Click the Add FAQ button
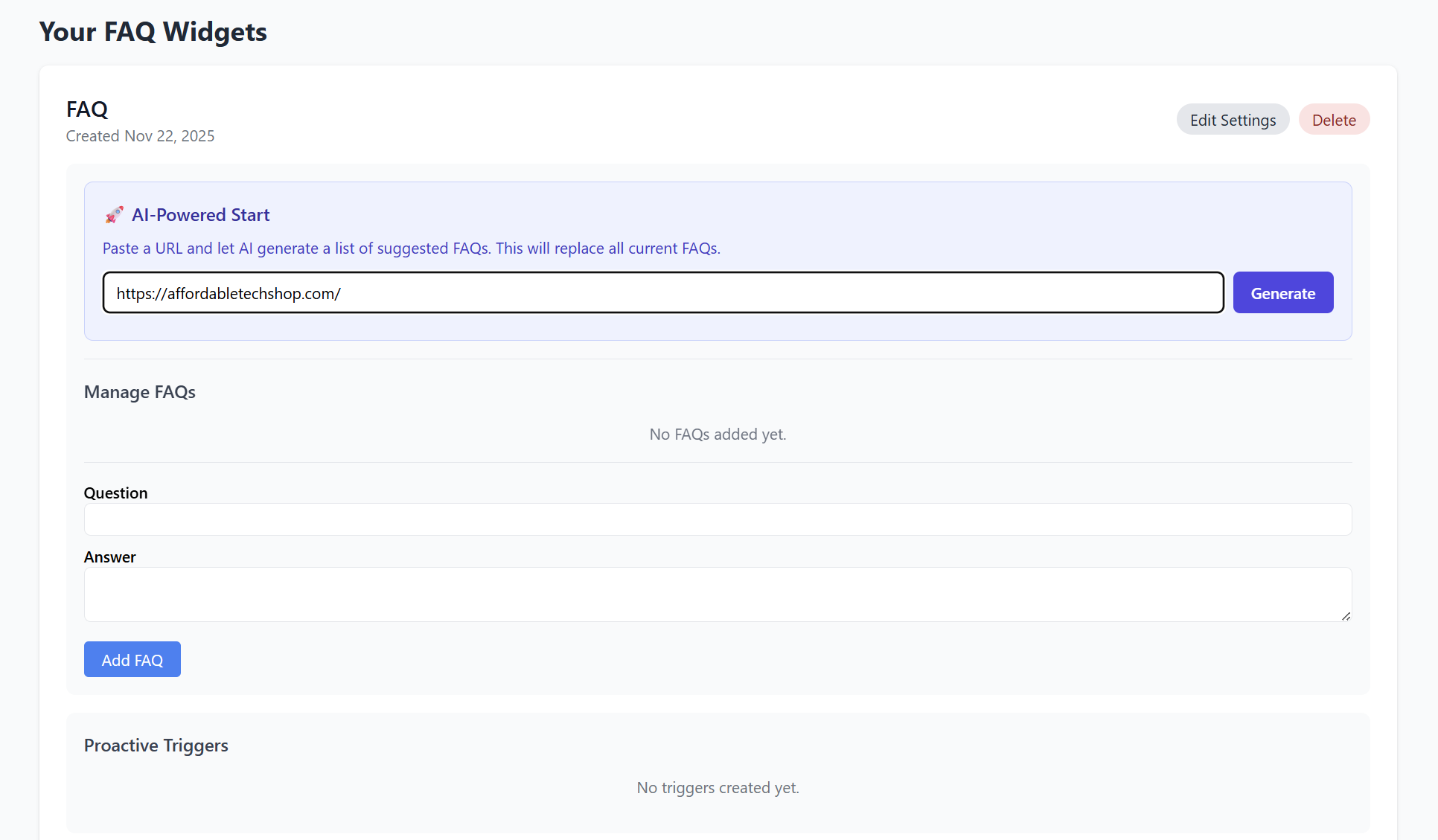The width and height of the screenshot is (1438, 840). 132,659
